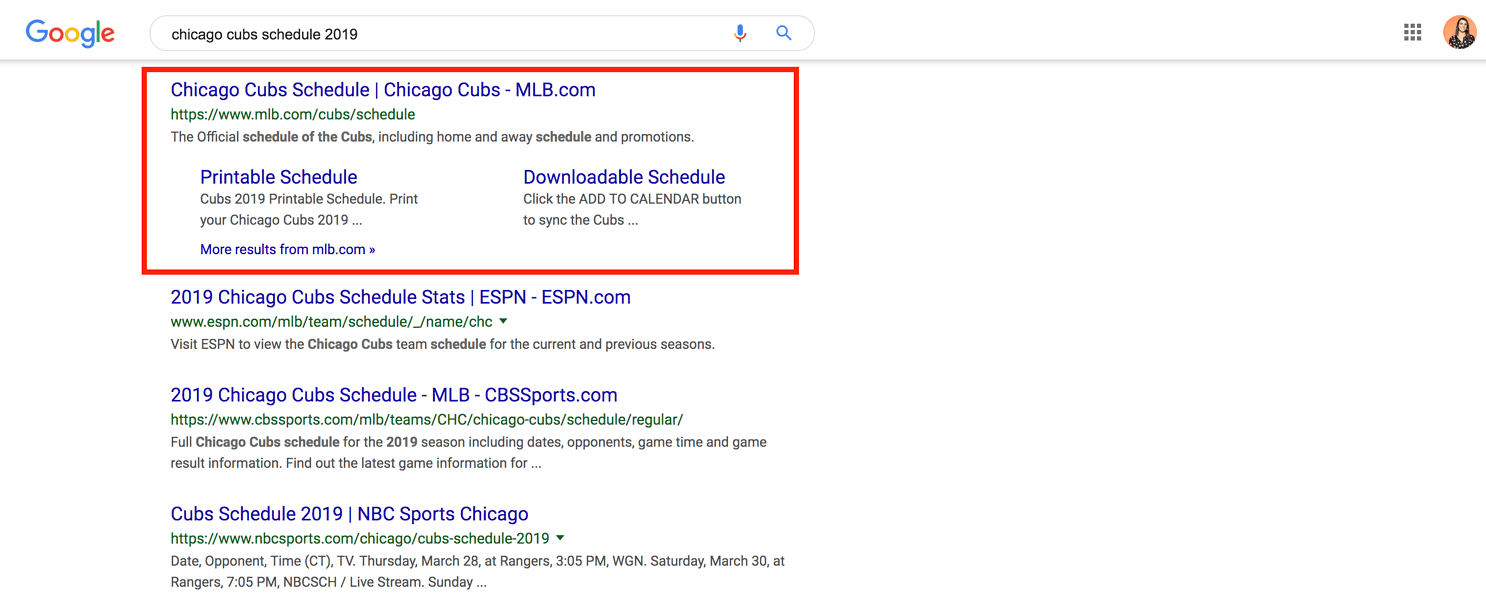
Task: Expand the dropdown arrow next to the nbcsports.com URL
Action: click(x=560, y=538)
